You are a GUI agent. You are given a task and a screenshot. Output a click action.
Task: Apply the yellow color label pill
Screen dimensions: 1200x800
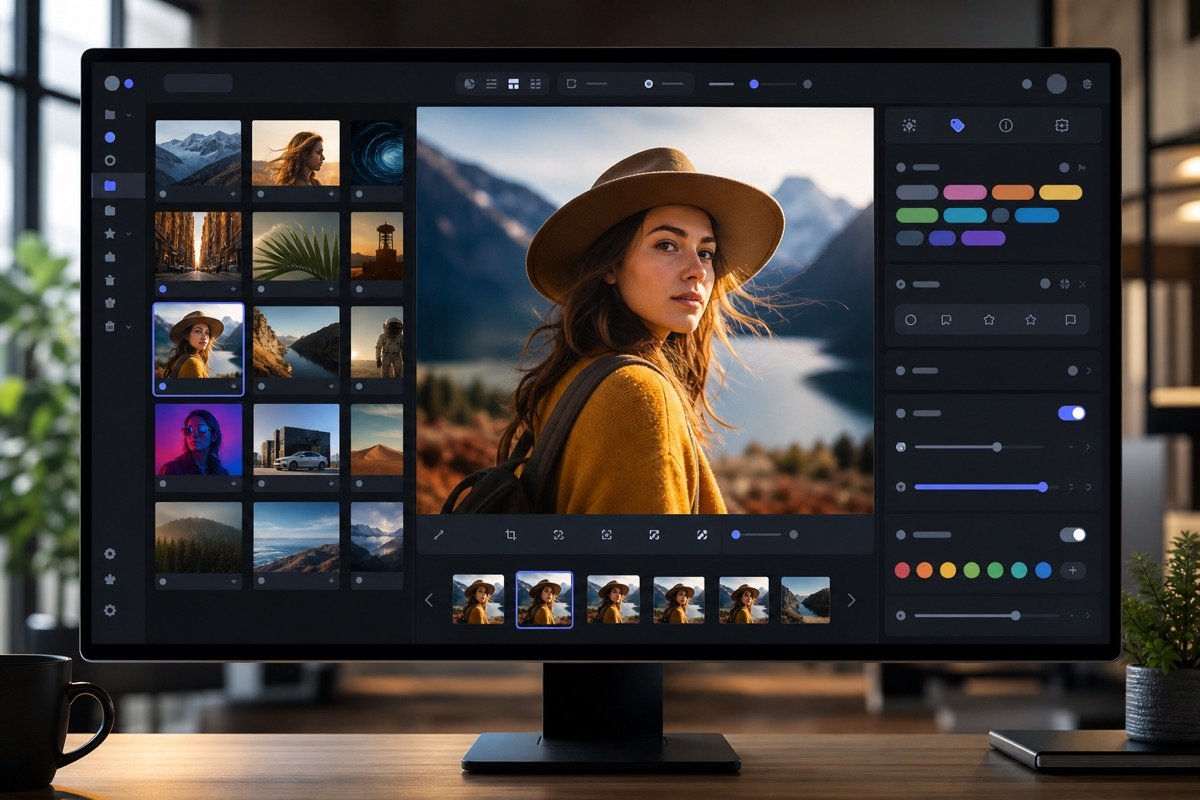click(1060, 192)
